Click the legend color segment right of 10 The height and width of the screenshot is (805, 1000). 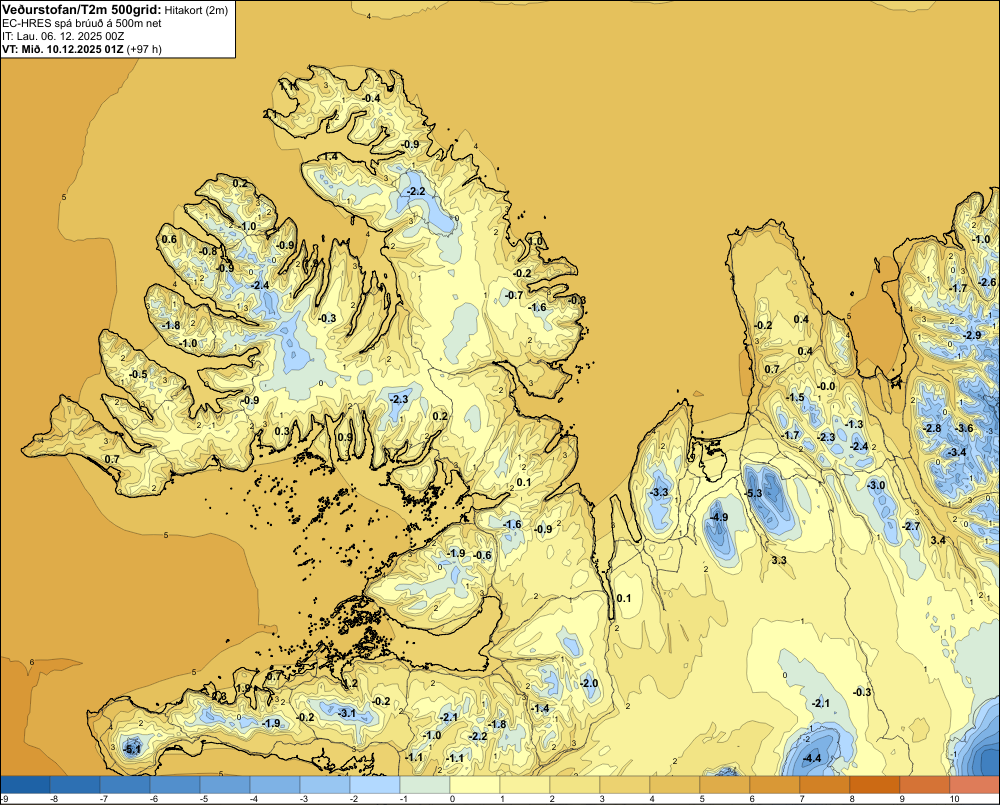coord(974,784)
